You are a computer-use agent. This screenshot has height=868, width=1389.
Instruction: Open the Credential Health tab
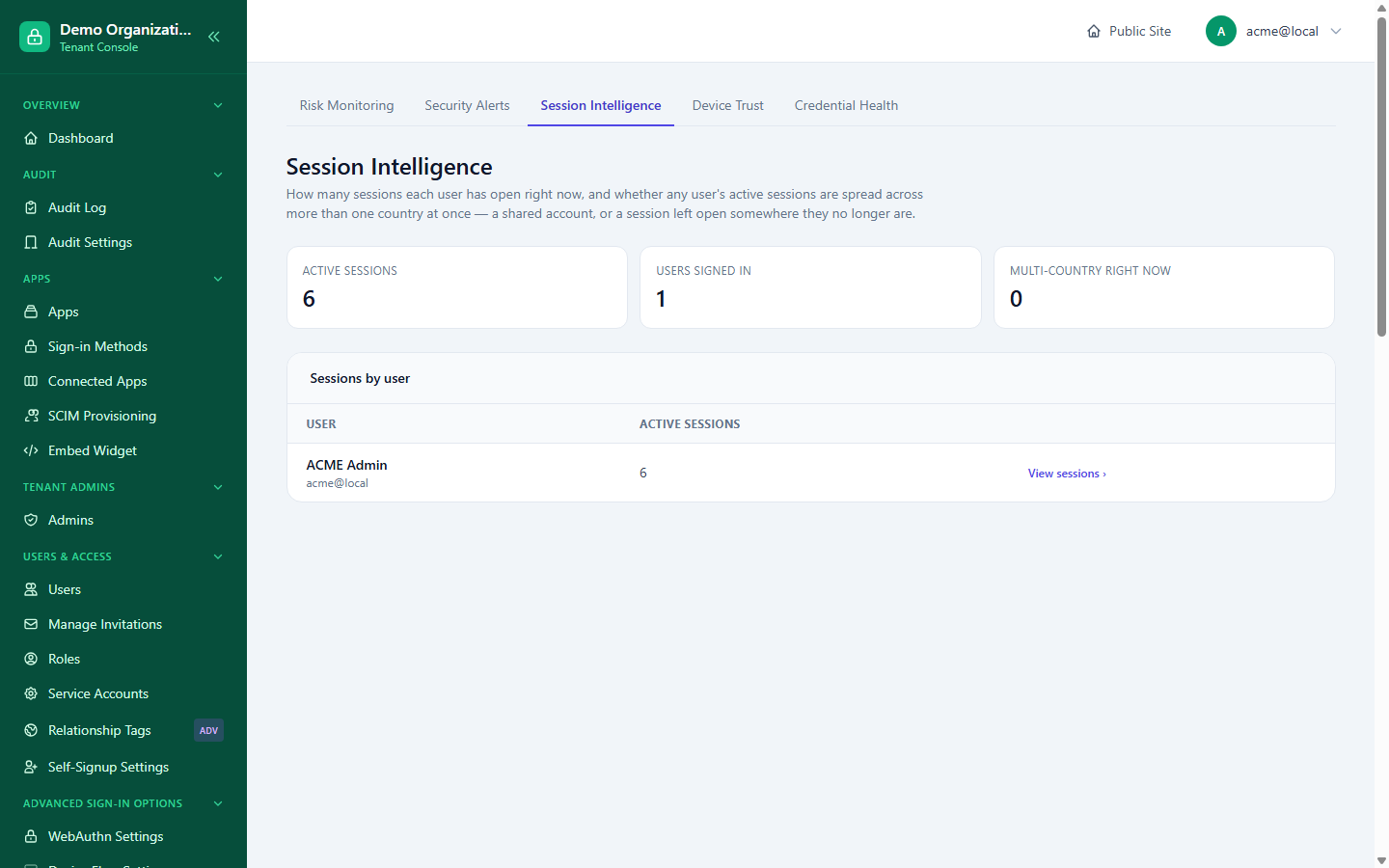(x=846, y=106)
